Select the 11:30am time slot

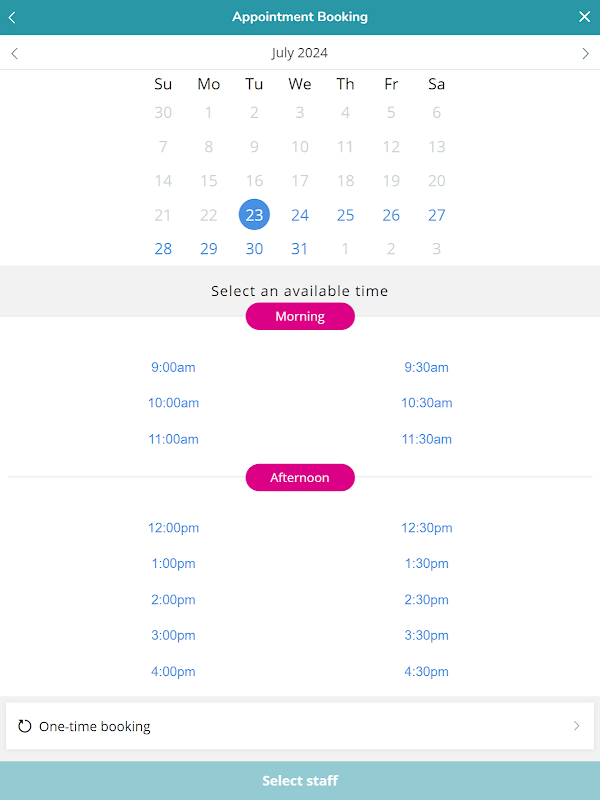click(x=427, y=439)
